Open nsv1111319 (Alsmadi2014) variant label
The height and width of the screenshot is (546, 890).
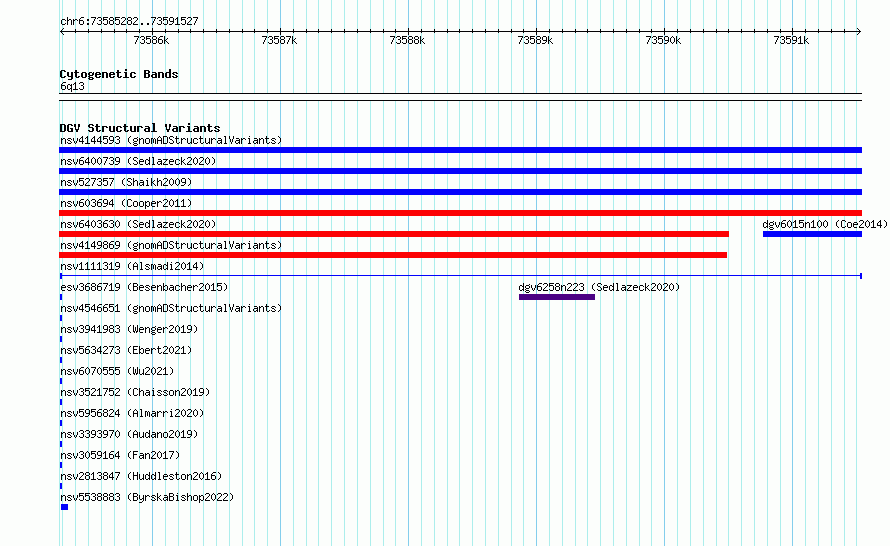[132, 266]
